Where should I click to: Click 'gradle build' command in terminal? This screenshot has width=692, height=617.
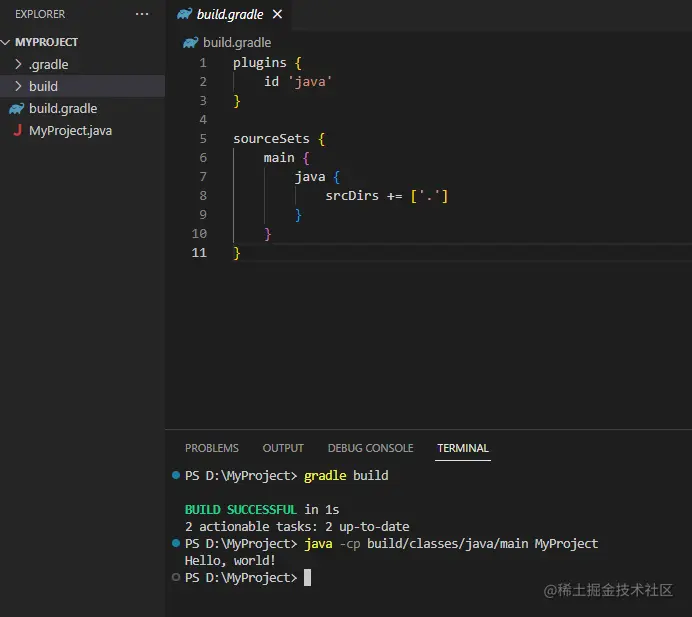click(346, 475)
